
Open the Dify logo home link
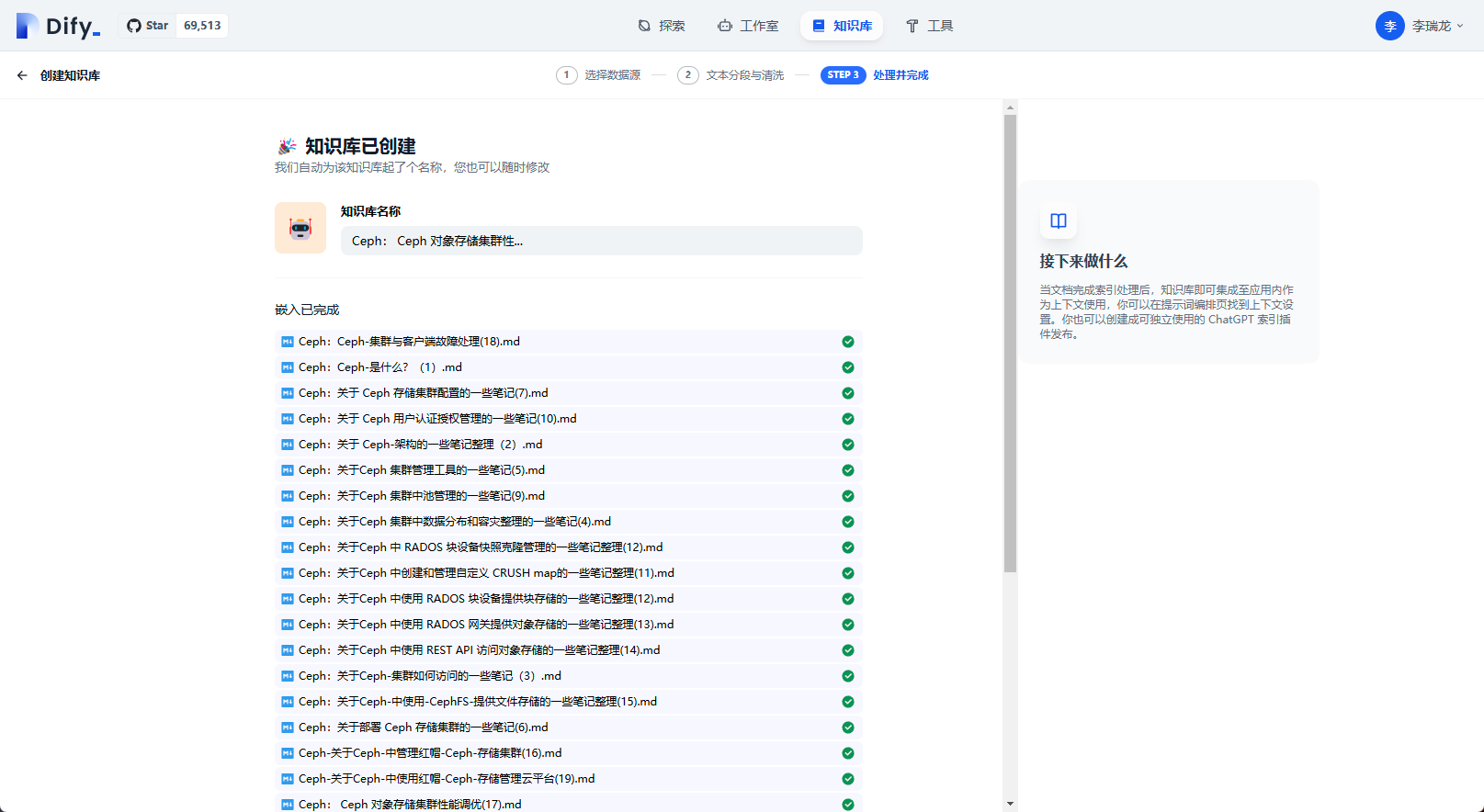tap(58, 26)
